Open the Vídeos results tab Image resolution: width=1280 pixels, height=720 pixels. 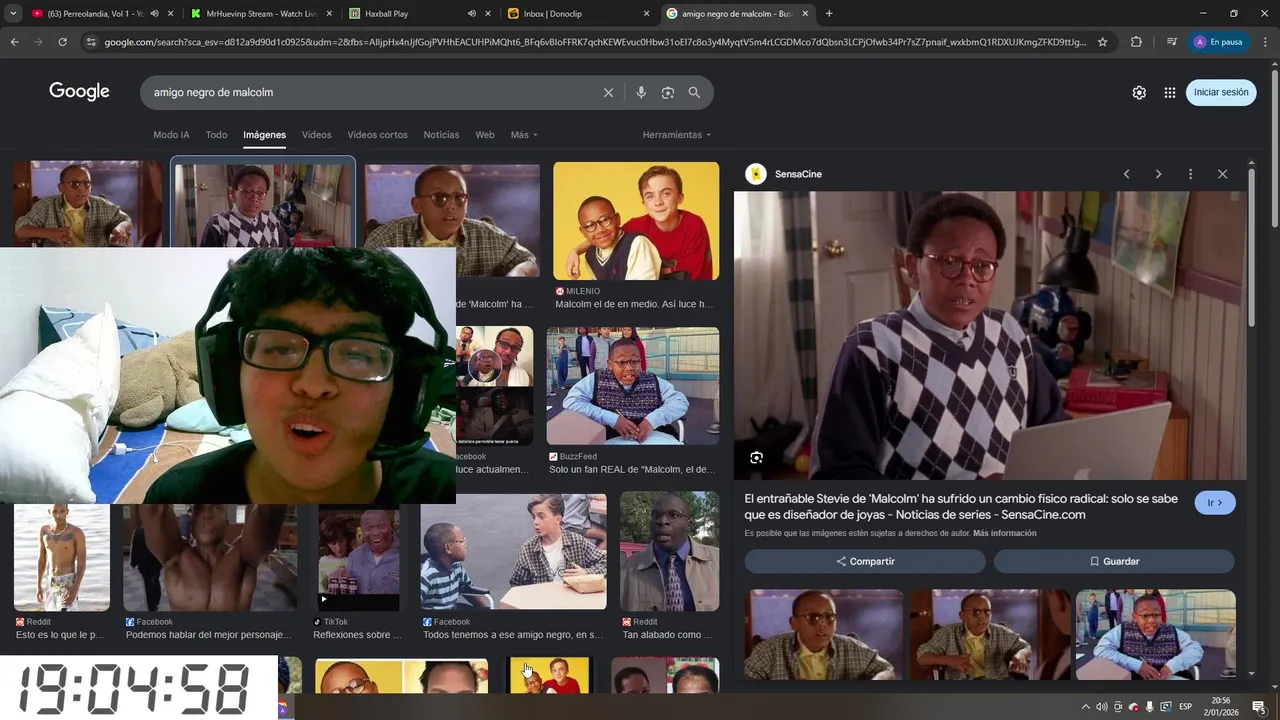(x=316, y=135)
